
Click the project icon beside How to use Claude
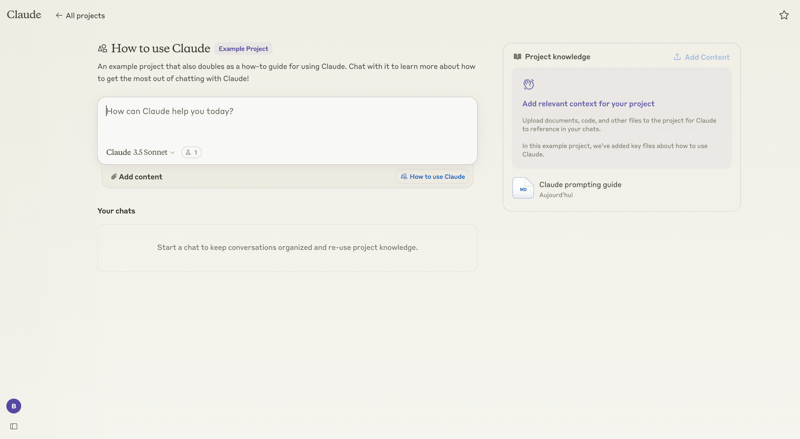click(103, 48)
